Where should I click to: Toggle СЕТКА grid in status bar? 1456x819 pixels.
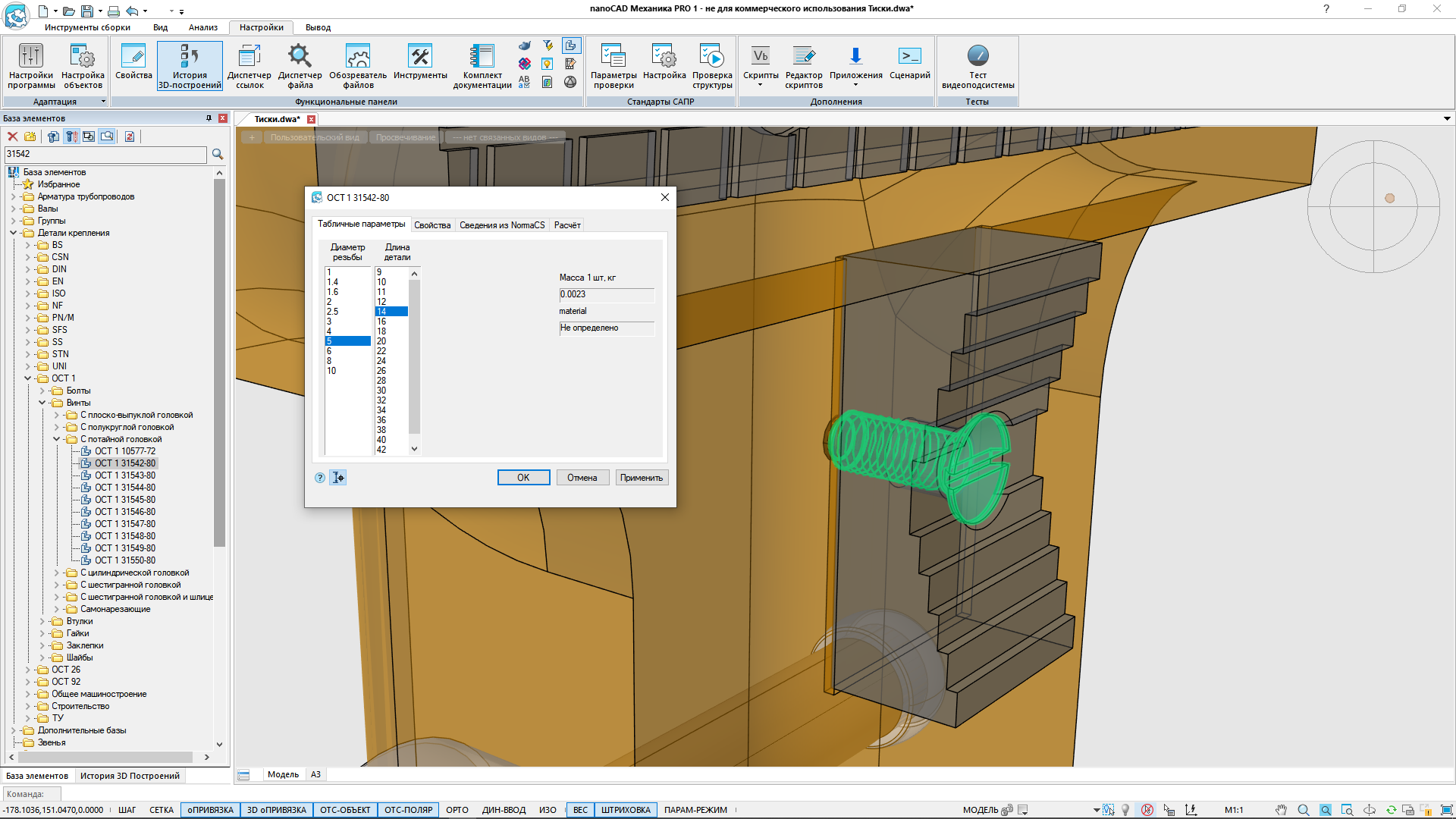click(x=161, y=810)
